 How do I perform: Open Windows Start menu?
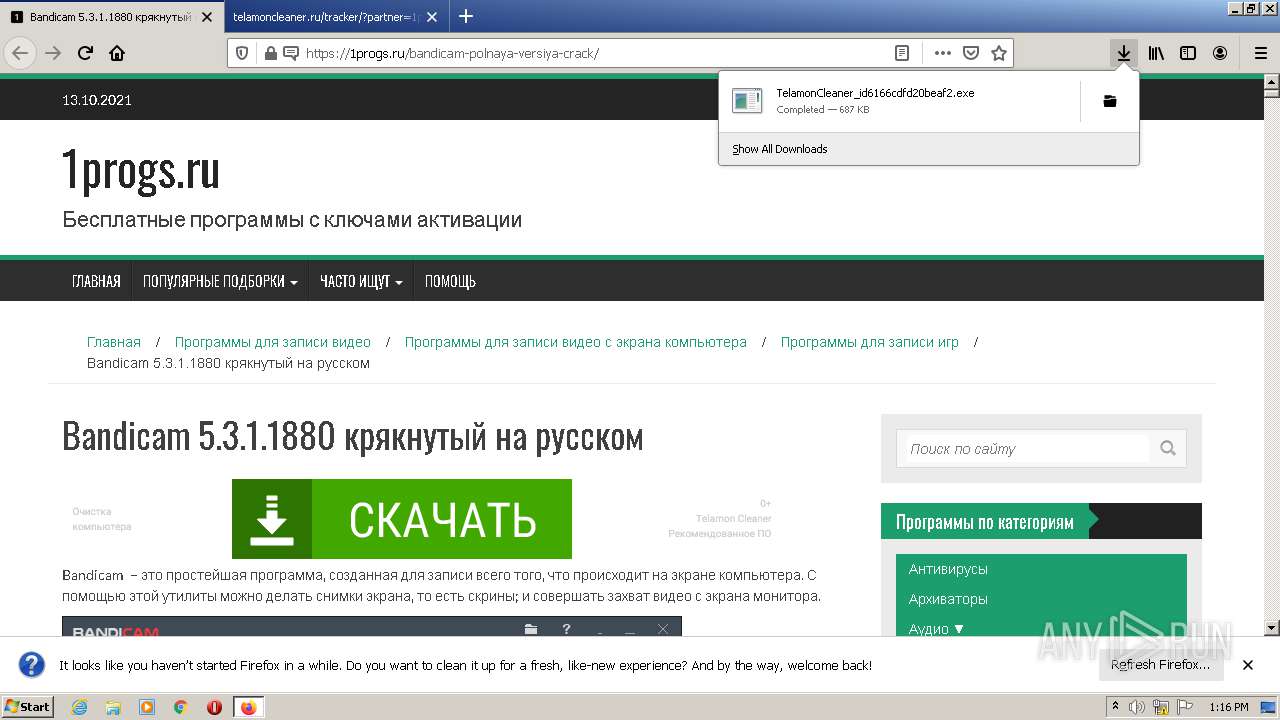pos(28,707)
